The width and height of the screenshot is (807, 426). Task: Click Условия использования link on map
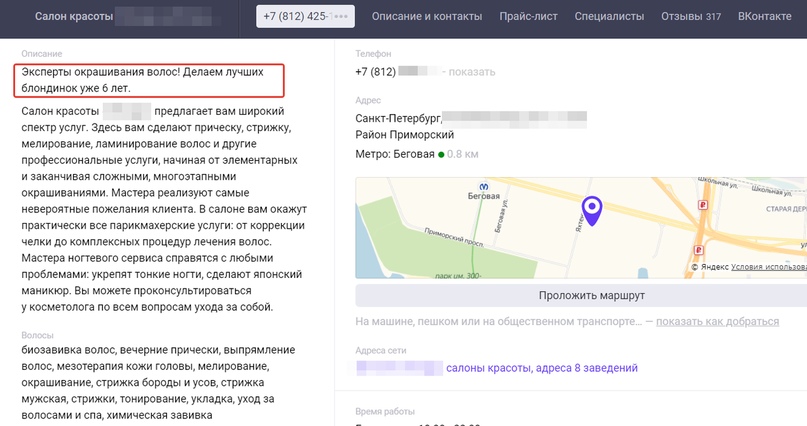click(768, 267)
